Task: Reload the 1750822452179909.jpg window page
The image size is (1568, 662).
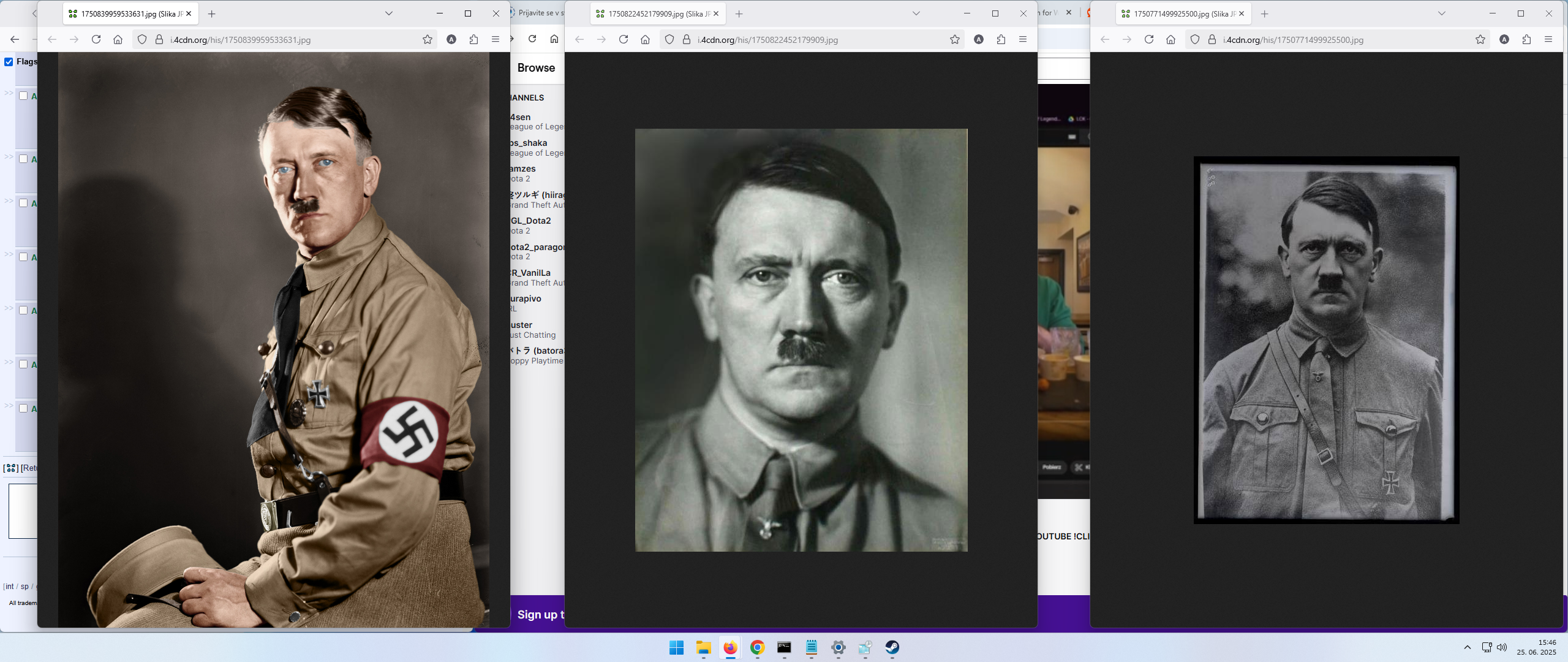Action: (x=624, y=39)
